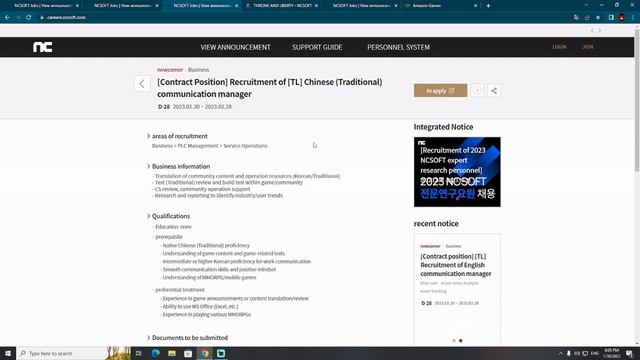This screenshot has width=640, height=360.
Task: Launch Microsoft Edge from taskbar
Action: coord(156,353)
